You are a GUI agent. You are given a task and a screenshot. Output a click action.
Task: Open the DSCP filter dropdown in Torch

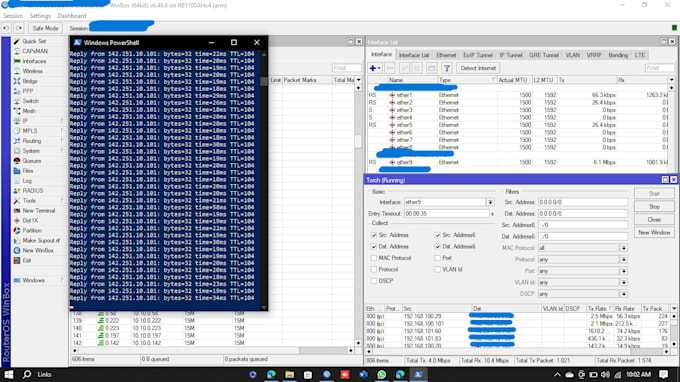coord(624,294)
